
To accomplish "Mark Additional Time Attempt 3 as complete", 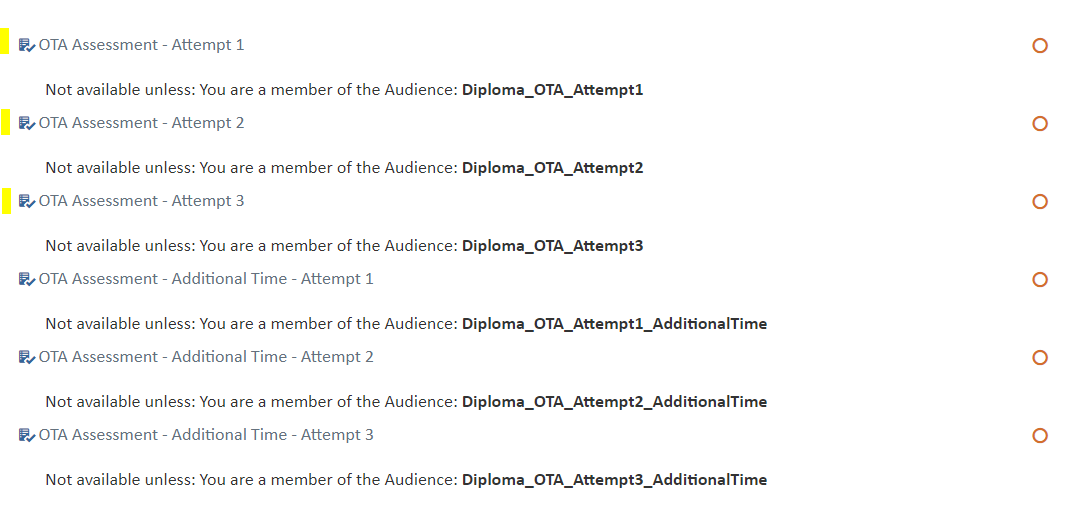I will point(1040,435).
